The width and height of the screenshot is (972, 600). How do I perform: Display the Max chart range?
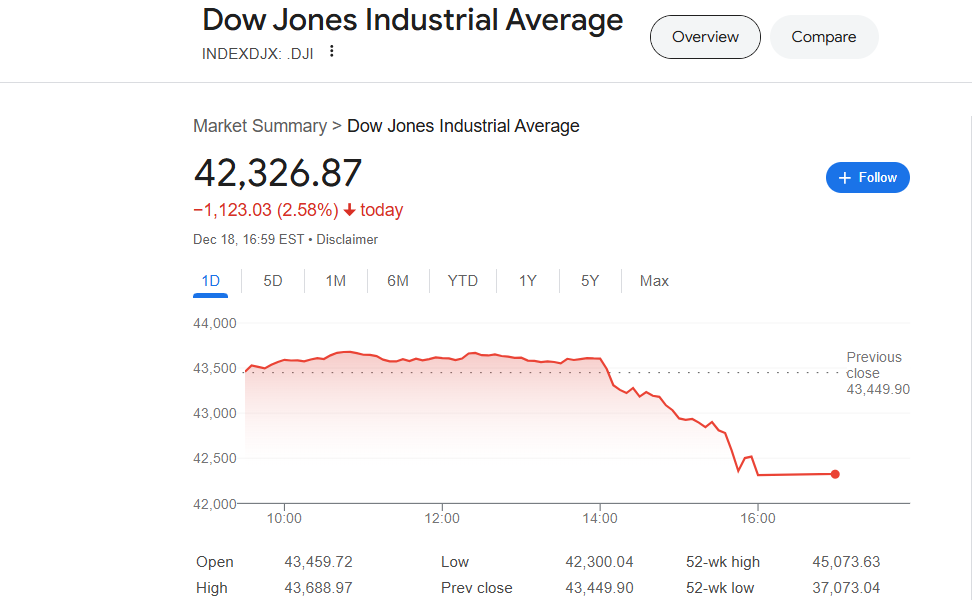(654, 281)
